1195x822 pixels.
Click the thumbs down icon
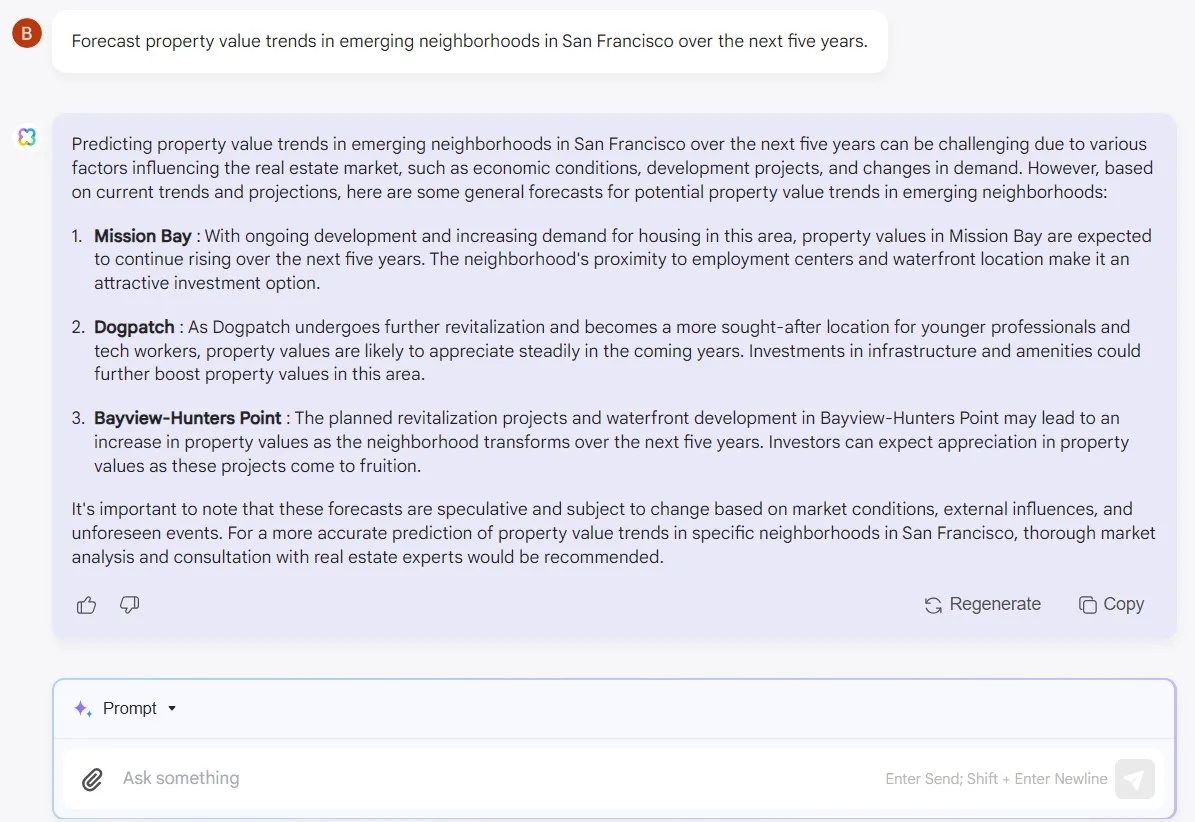[x=129, y=605]
